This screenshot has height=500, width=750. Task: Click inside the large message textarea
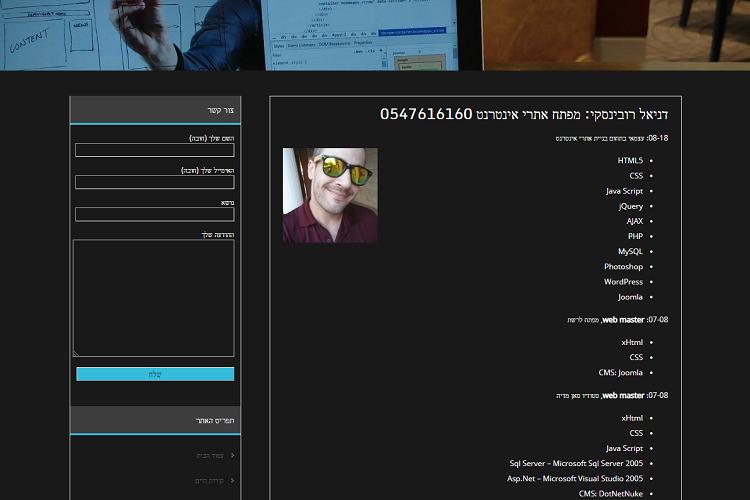[x=154, y=298]
